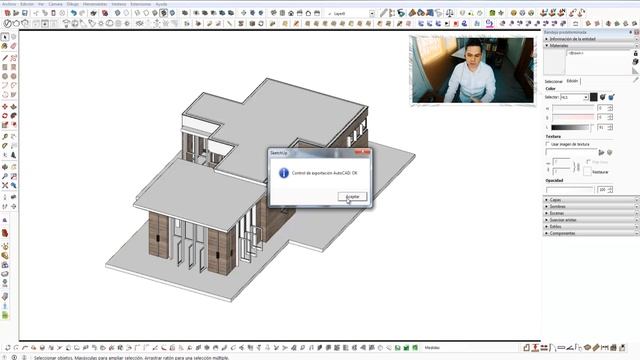Select the Paint Bucket tool

click(5, 46)
